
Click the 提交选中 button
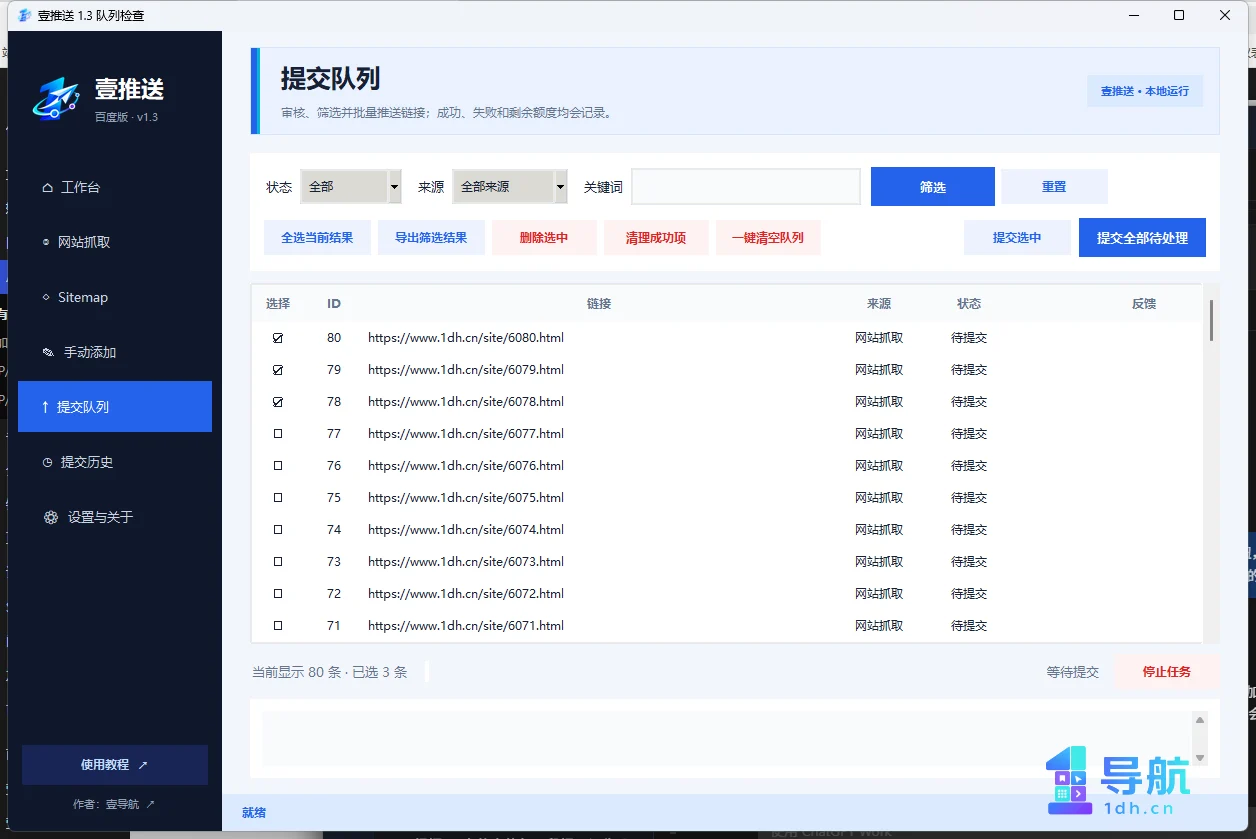tap(1017, 238)
